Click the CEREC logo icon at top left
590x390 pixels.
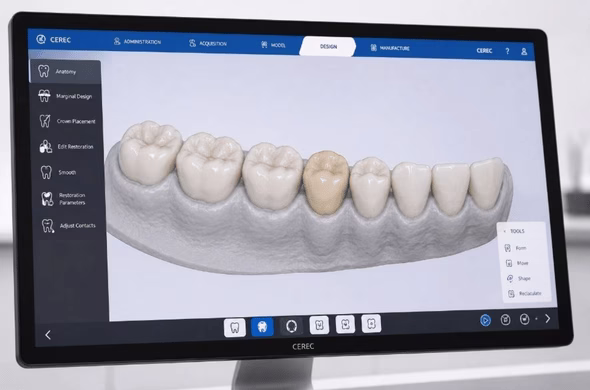coord(41,39)
